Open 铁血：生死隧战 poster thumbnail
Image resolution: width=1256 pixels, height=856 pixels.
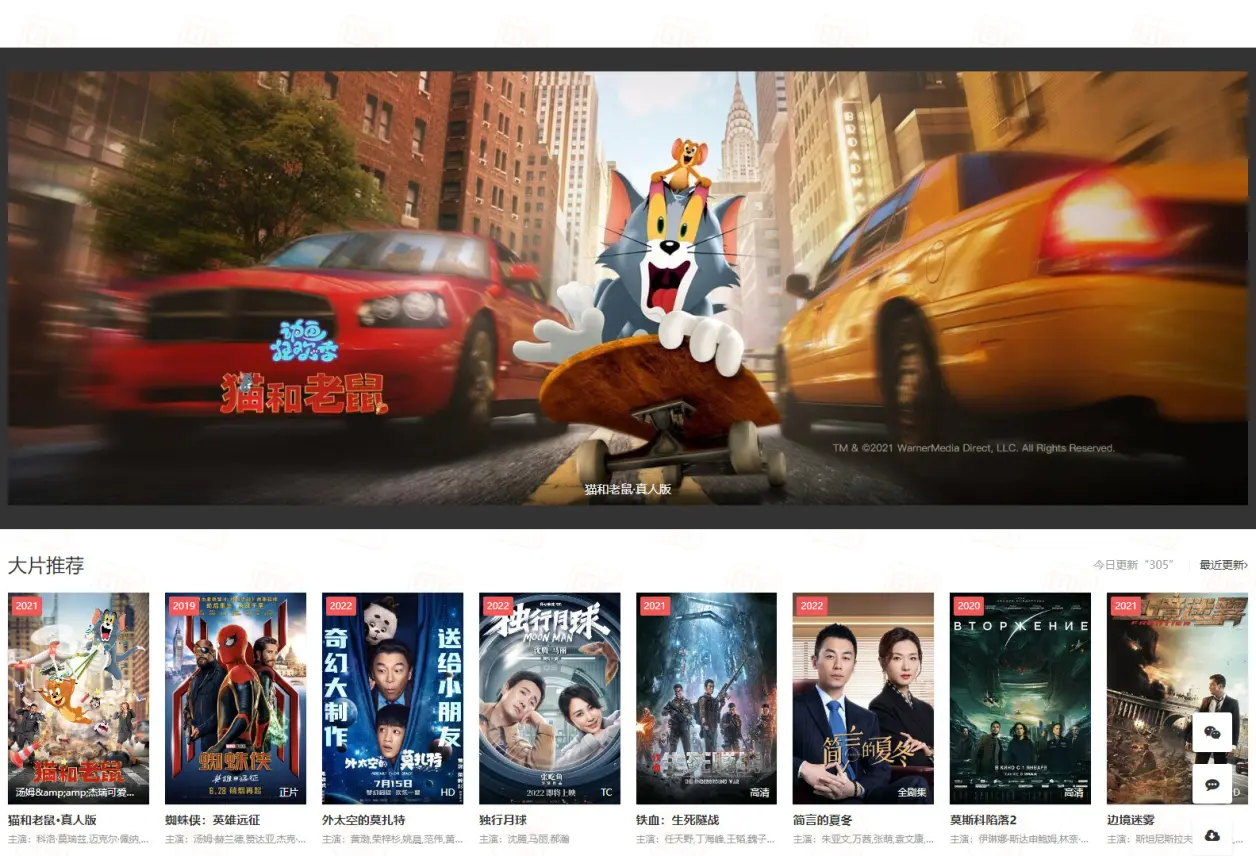pos(706,698)
